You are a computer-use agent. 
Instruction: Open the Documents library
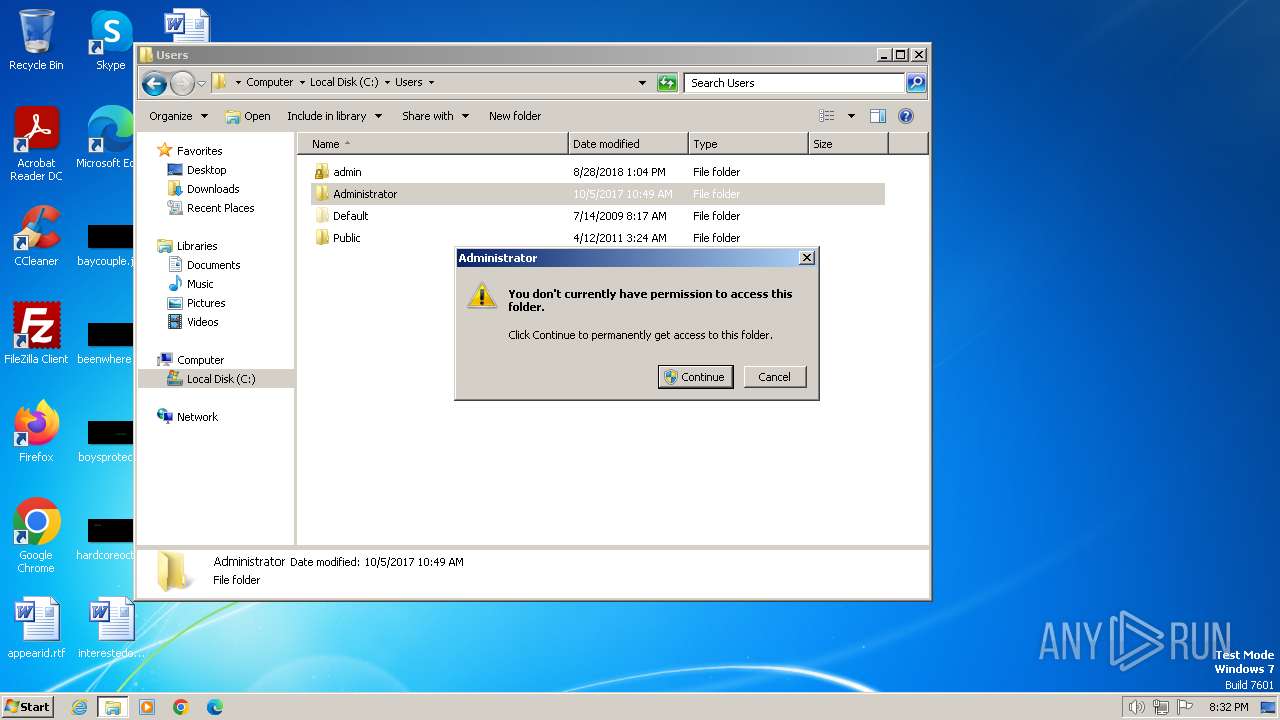(x=213, y=265)
